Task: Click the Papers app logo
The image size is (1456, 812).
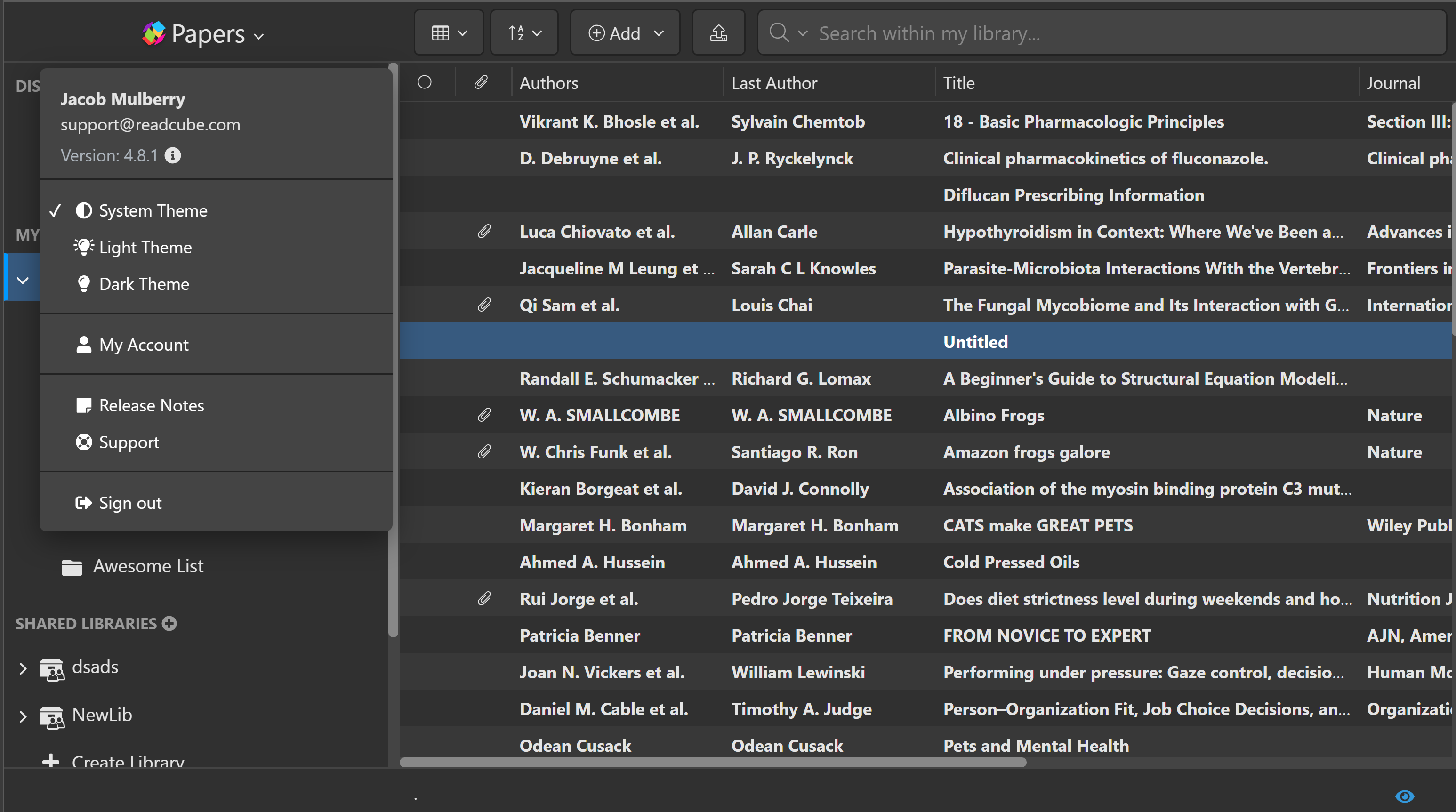Action: click(x=154, y=34)
